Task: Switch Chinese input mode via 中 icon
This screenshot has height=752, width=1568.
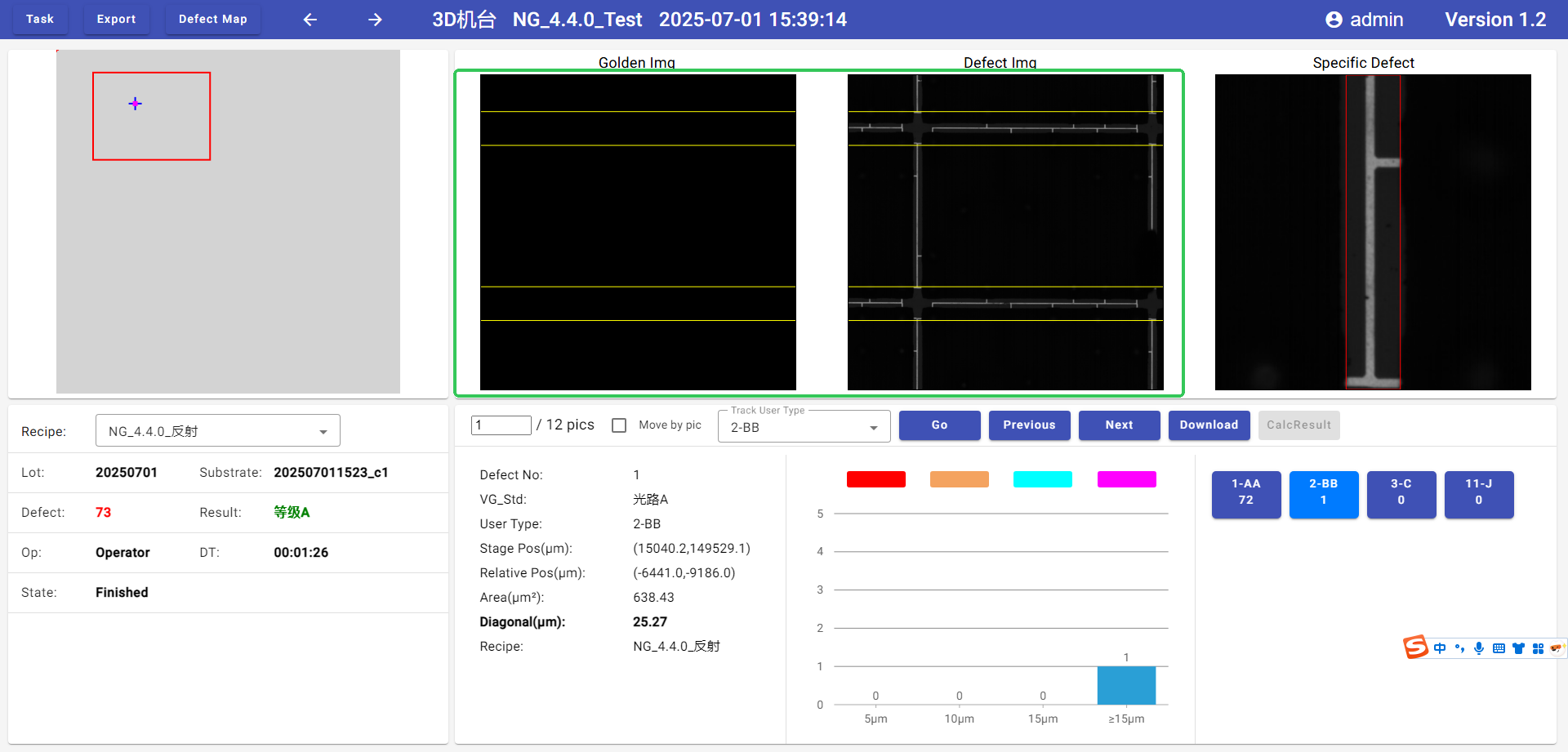Action: coord(1440,648)
